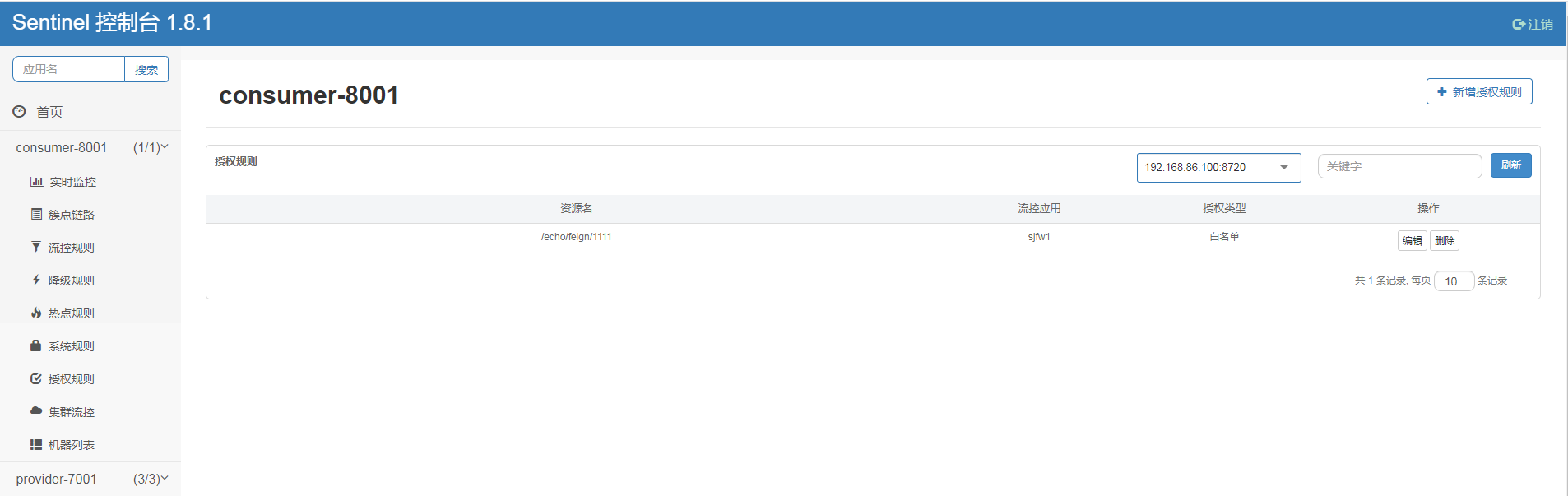1568x496 pixels.
Task: Click the plus icon on 新增授权规则
Action: pos(1441,92)
